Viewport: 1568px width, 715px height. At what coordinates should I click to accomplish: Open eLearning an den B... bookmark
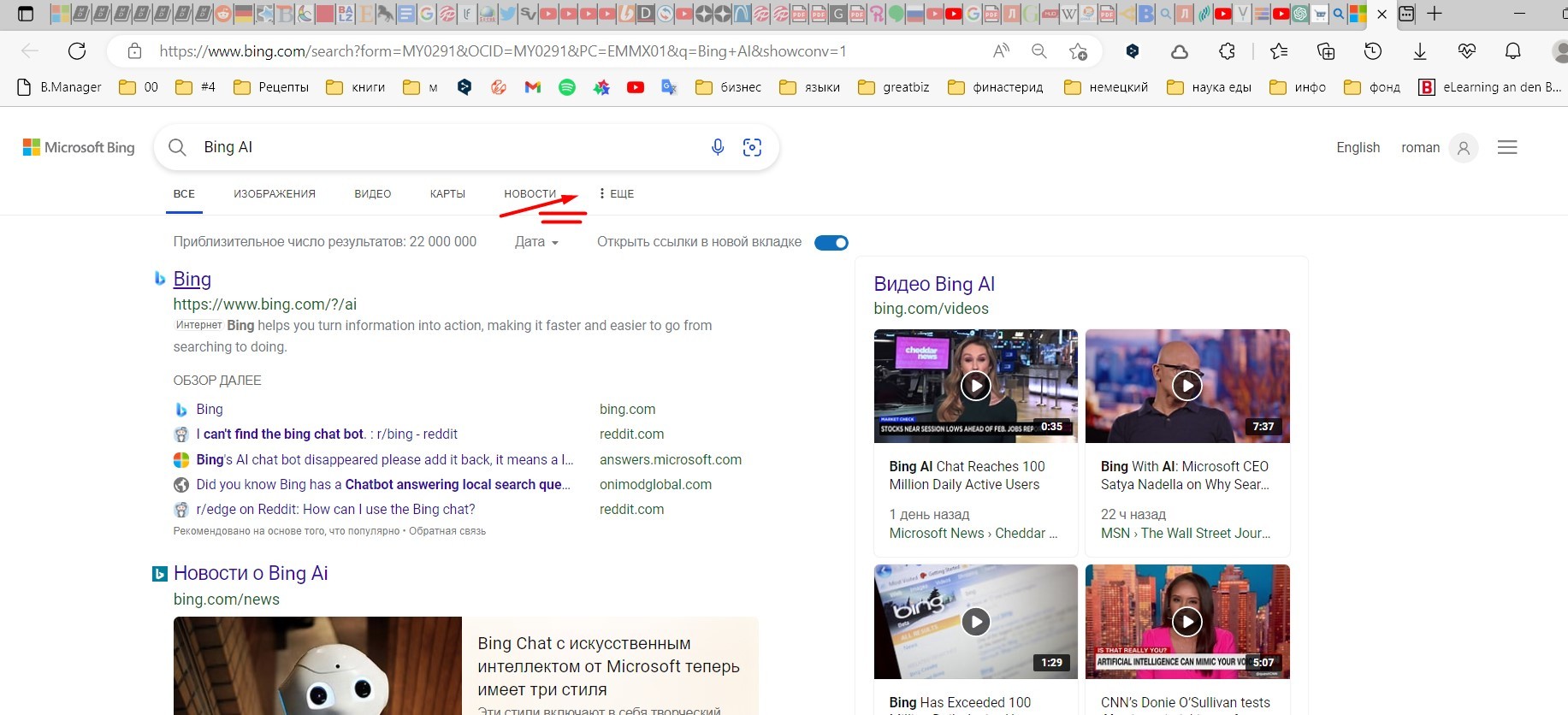pos(1490,87)
